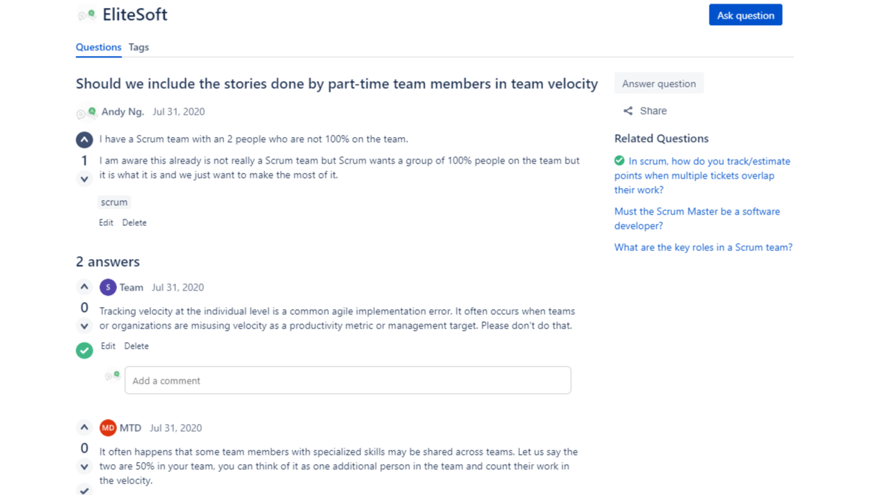The image size is (871, 495).
Task: Downvote the main question
Action: point(84,179)
